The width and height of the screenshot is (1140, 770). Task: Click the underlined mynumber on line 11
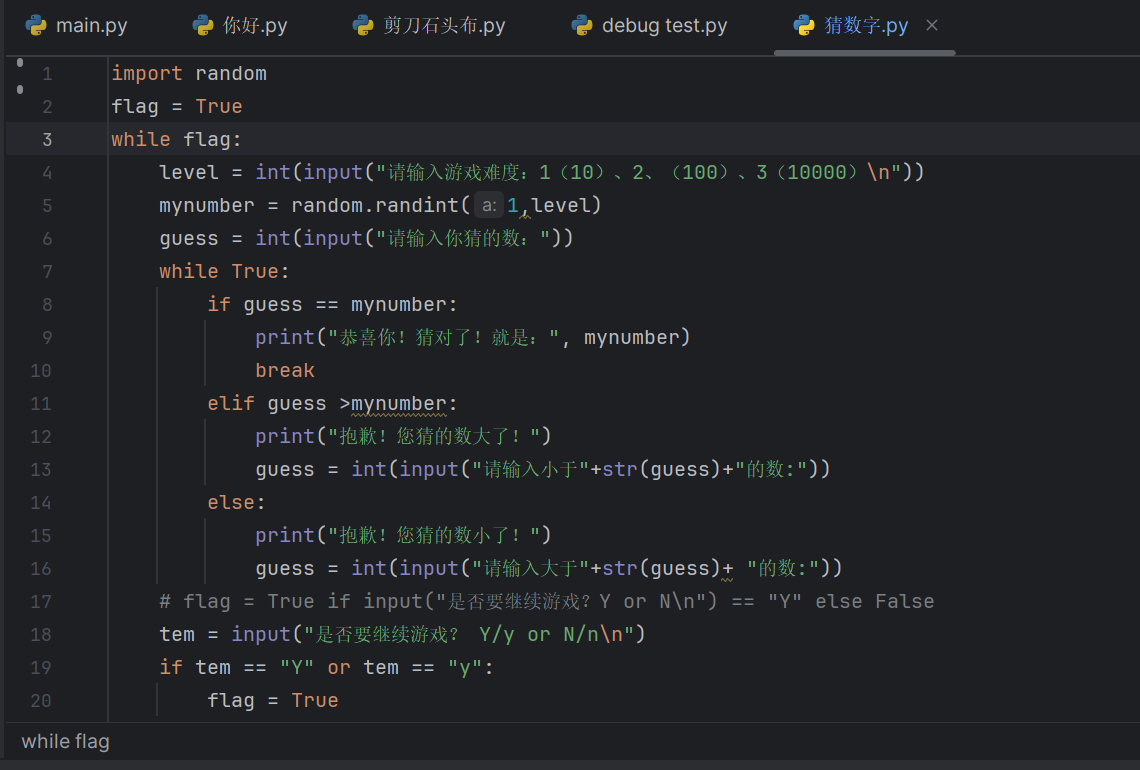[399, 403]
